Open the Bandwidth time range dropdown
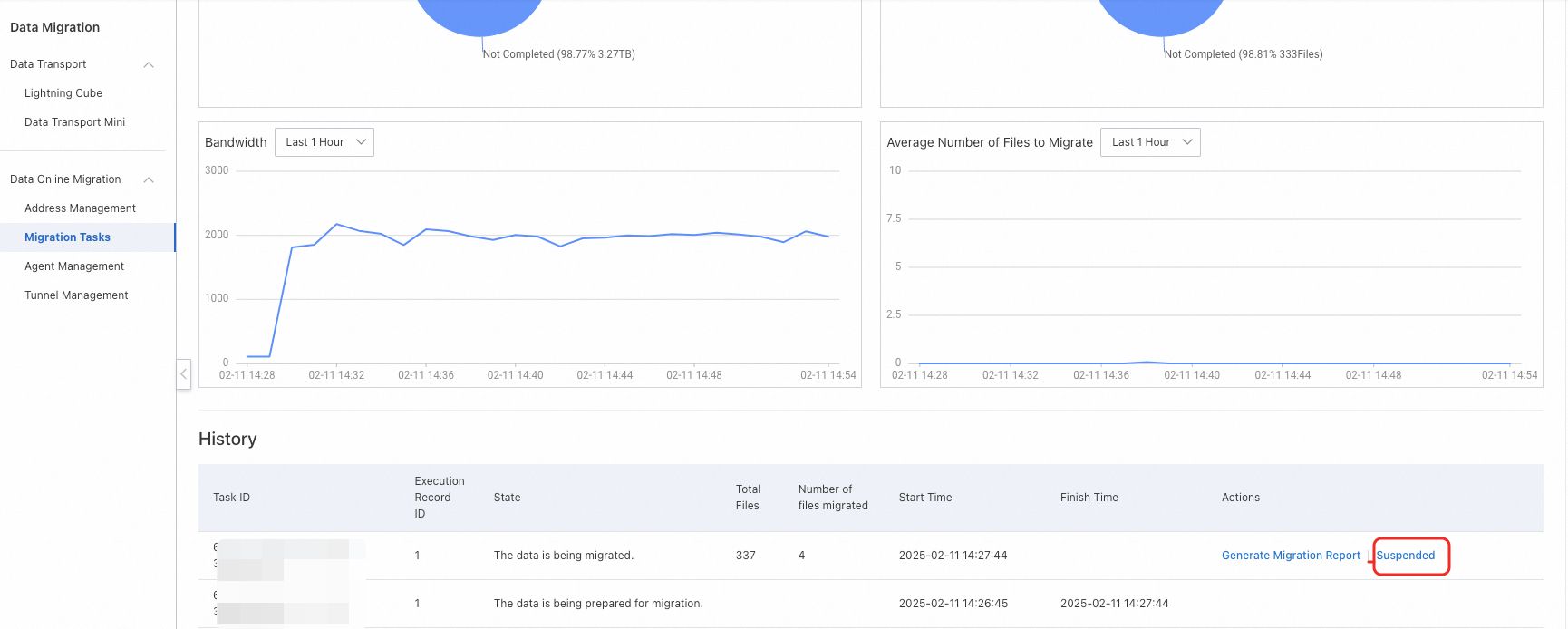Screen dimensions: 1568x629 (324, 142)
